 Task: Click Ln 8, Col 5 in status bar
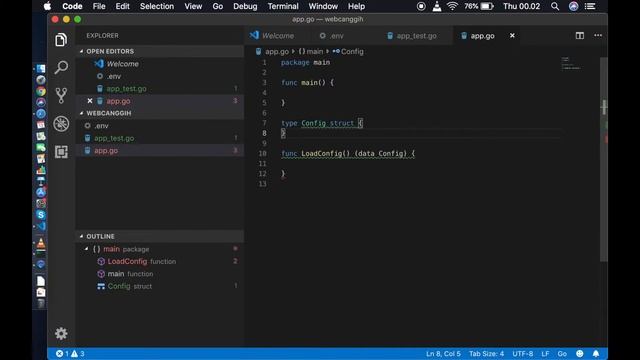point(443,353)
